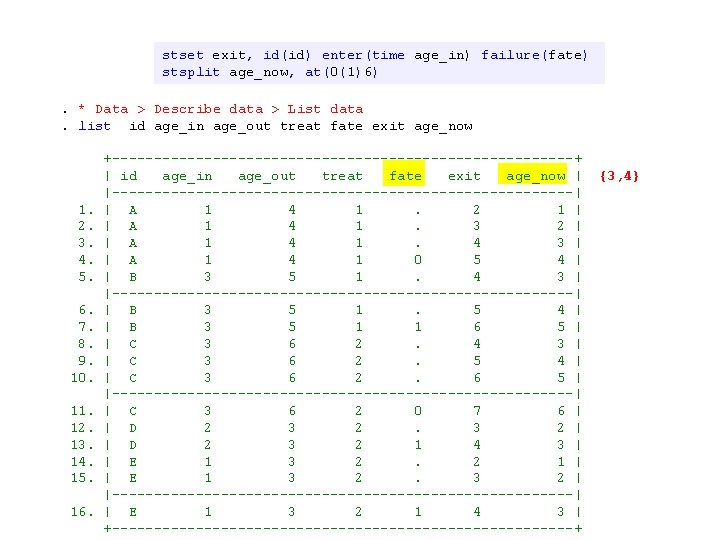Select row number 16. in the listing
The width and height of the screenshot is (720, 540).
82,512
